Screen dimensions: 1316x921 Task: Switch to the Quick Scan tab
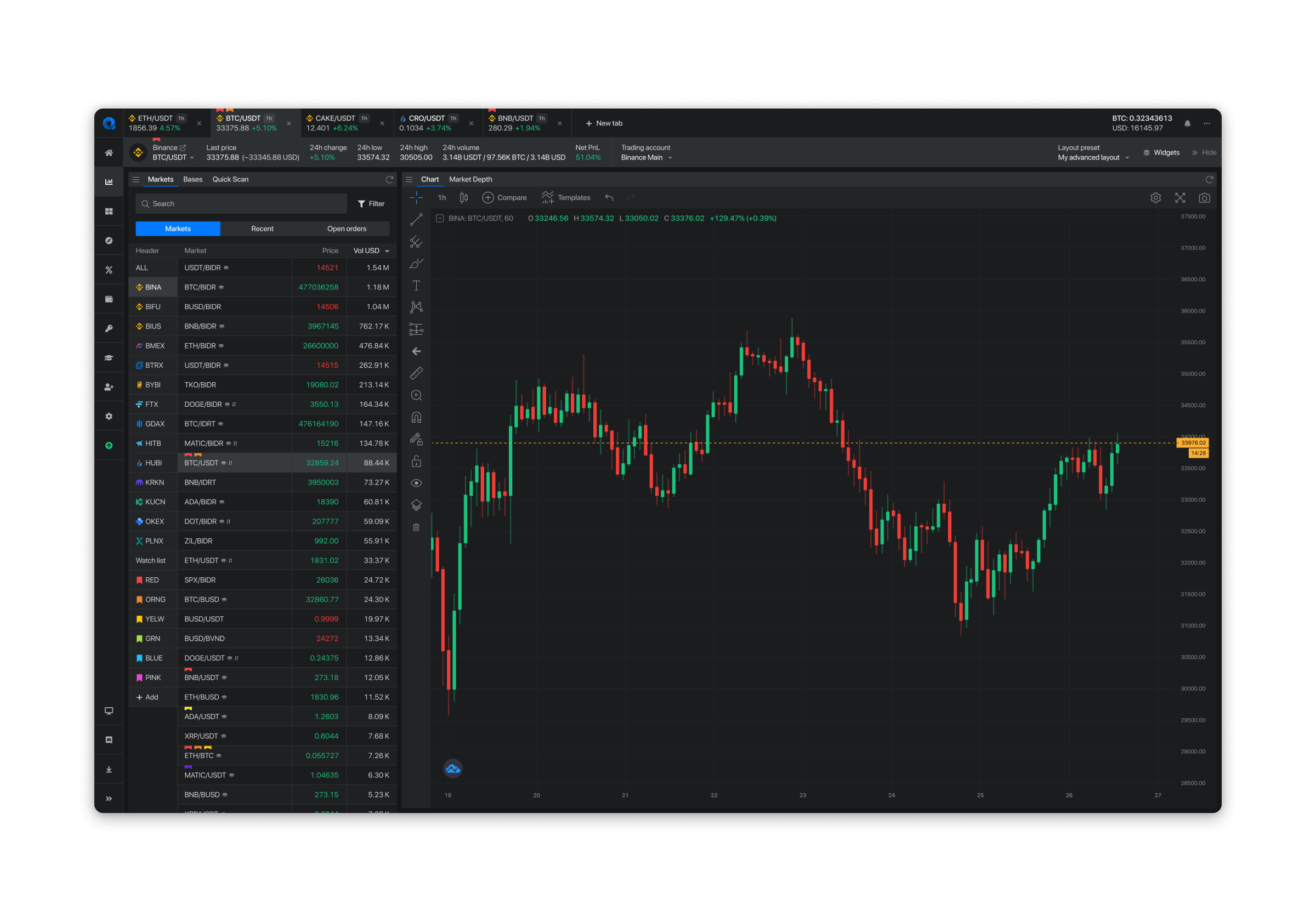click(230, 179)
